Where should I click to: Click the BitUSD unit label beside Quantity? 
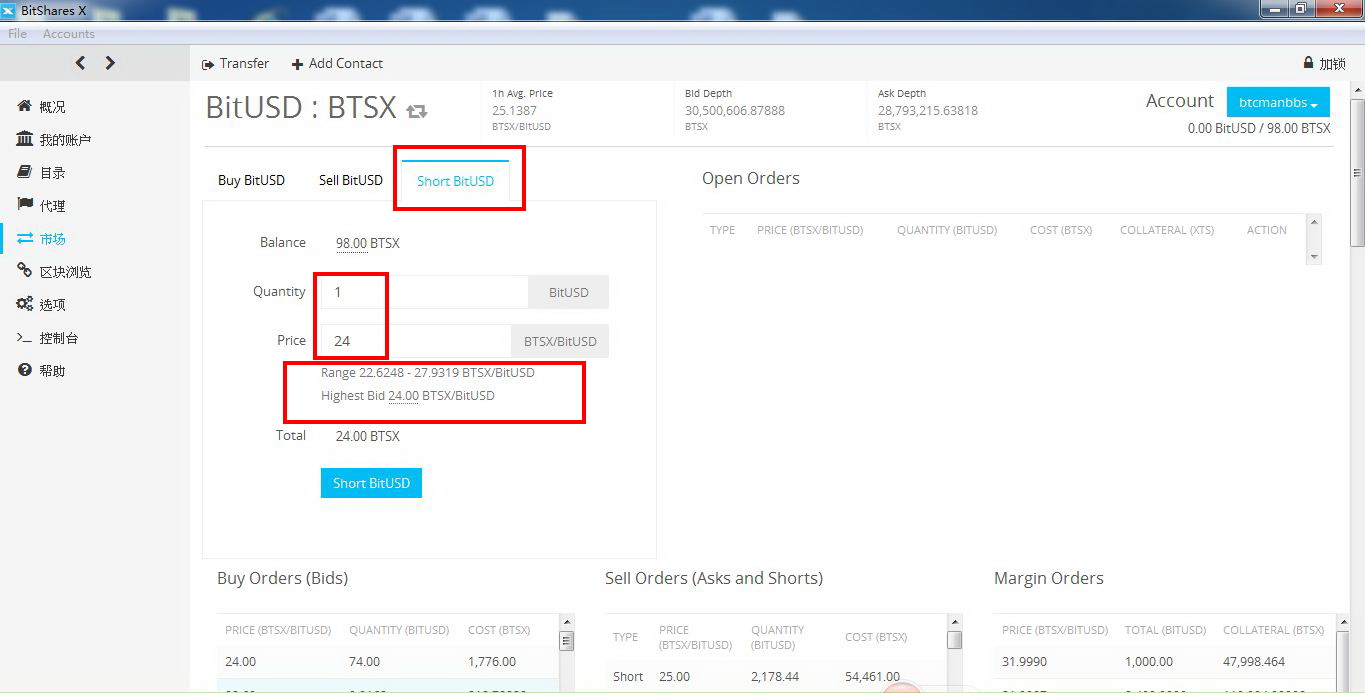pos(568,292)
